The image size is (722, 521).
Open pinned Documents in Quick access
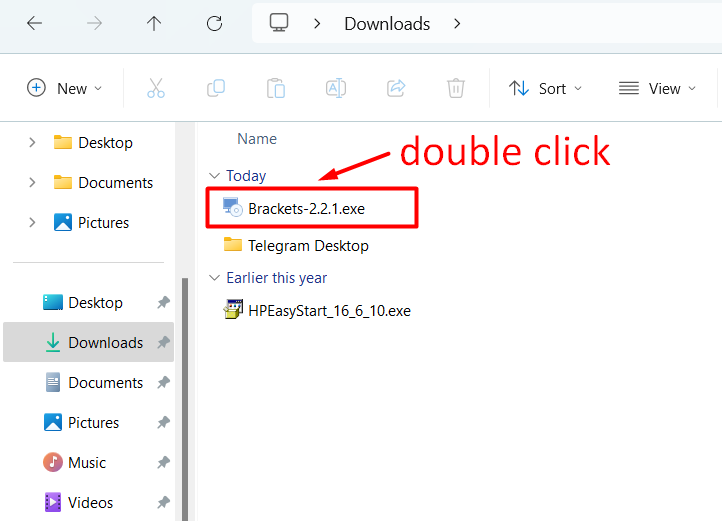[x=94, y=382]
